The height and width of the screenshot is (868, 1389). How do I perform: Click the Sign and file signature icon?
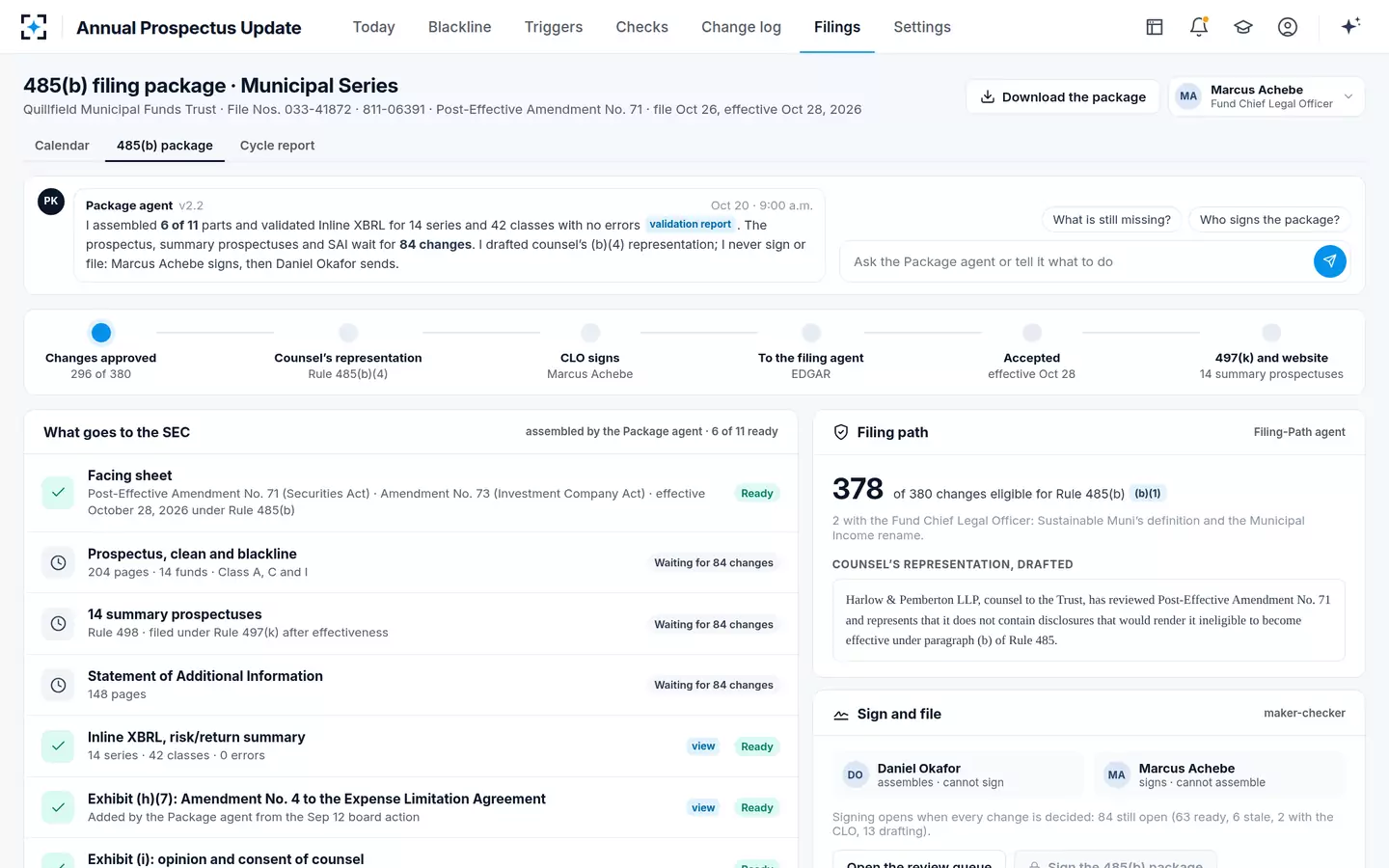coord(841,715)
